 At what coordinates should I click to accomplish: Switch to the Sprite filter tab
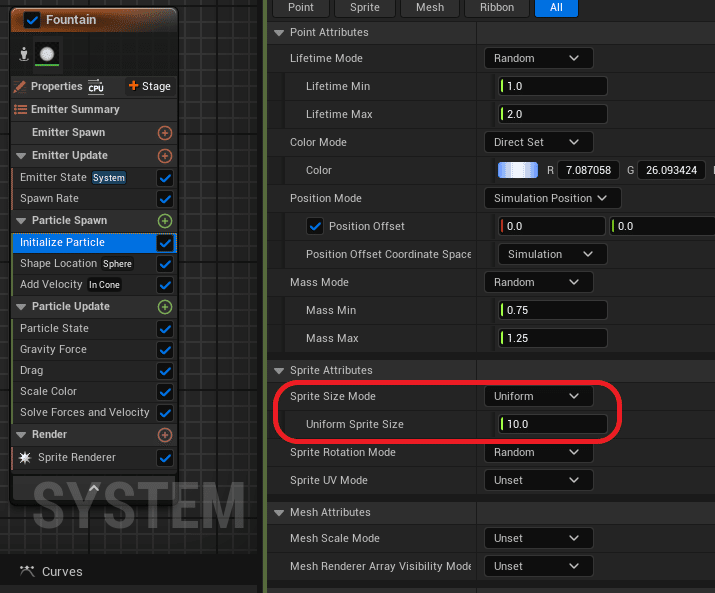[365, 8]
